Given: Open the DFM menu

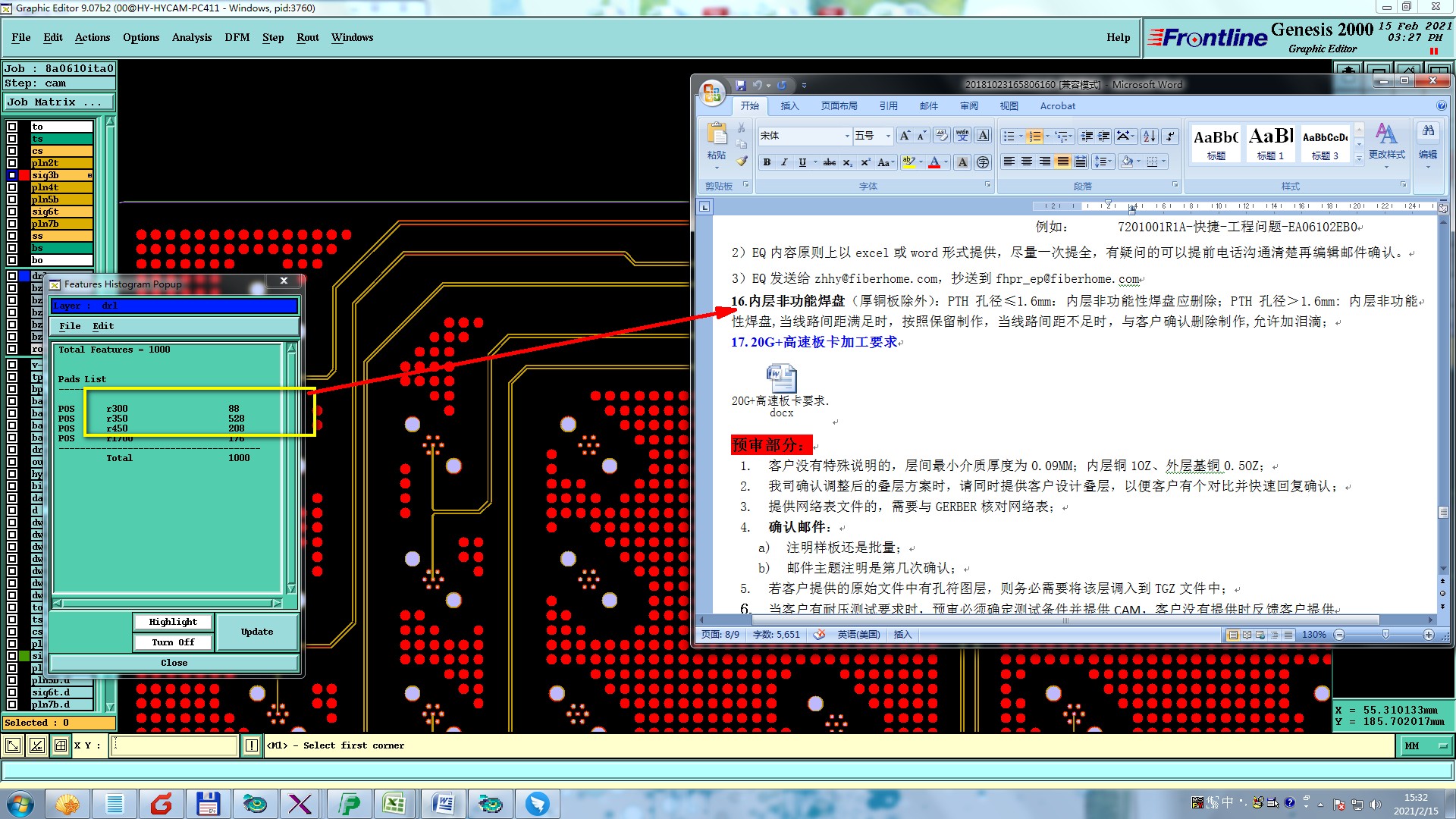Looking at the screenshot, I should coord(237,37).
